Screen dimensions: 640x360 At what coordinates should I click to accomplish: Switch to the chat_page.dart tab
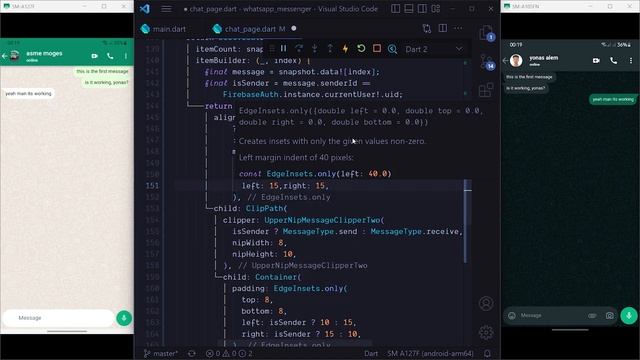pyautogui.click(x=254, y=29)
